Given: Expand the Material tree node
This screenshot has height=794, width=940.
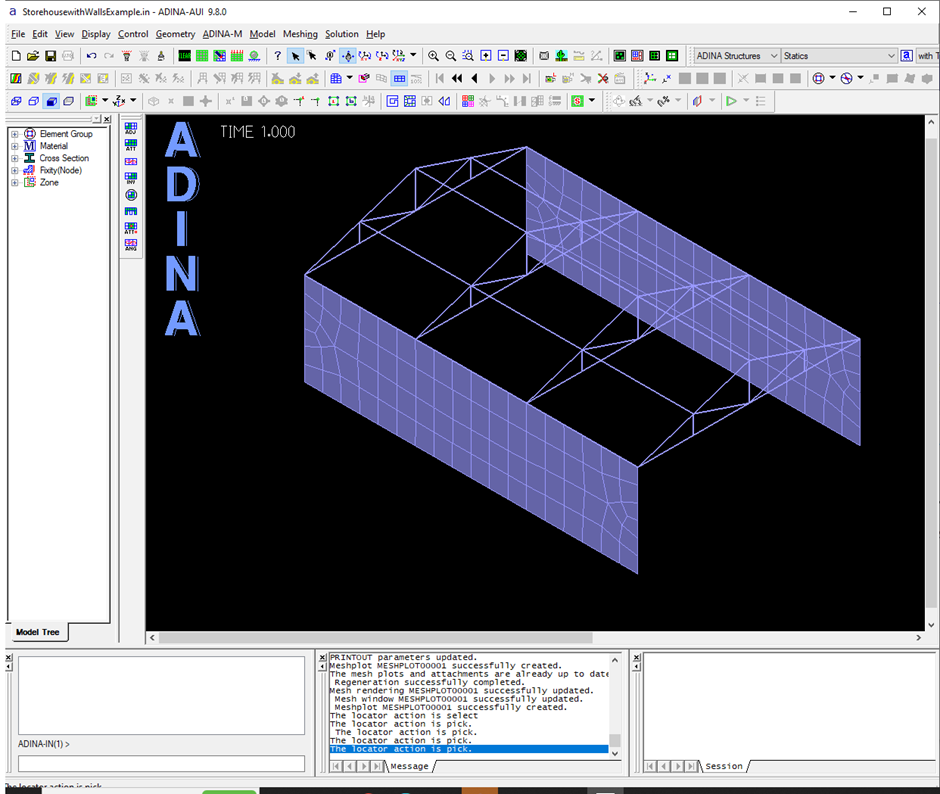Looking at the screenshot, I should tap(14, 146).
